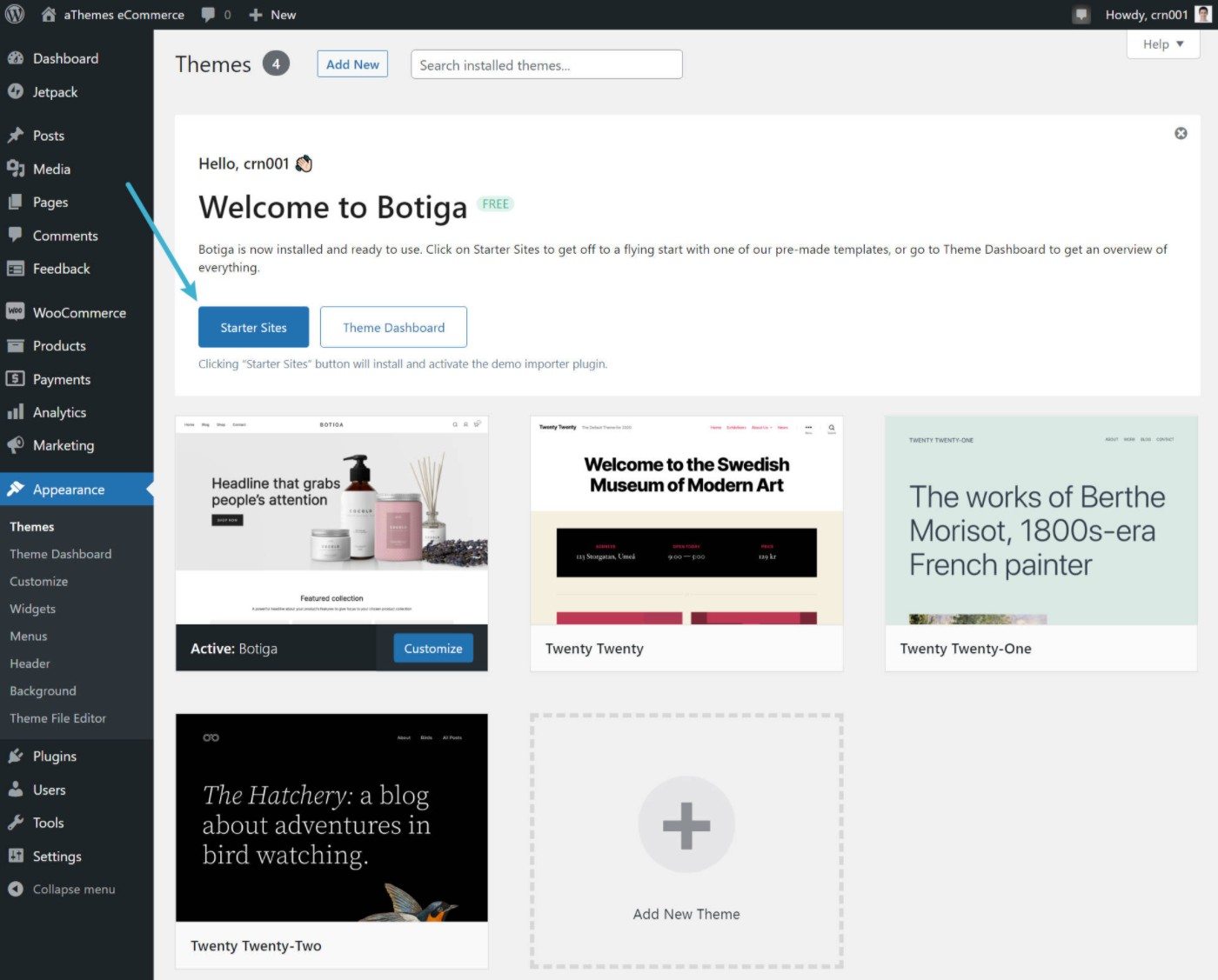
Task: Click the notifications icon beside Howdy
Action: [1081, 15]
